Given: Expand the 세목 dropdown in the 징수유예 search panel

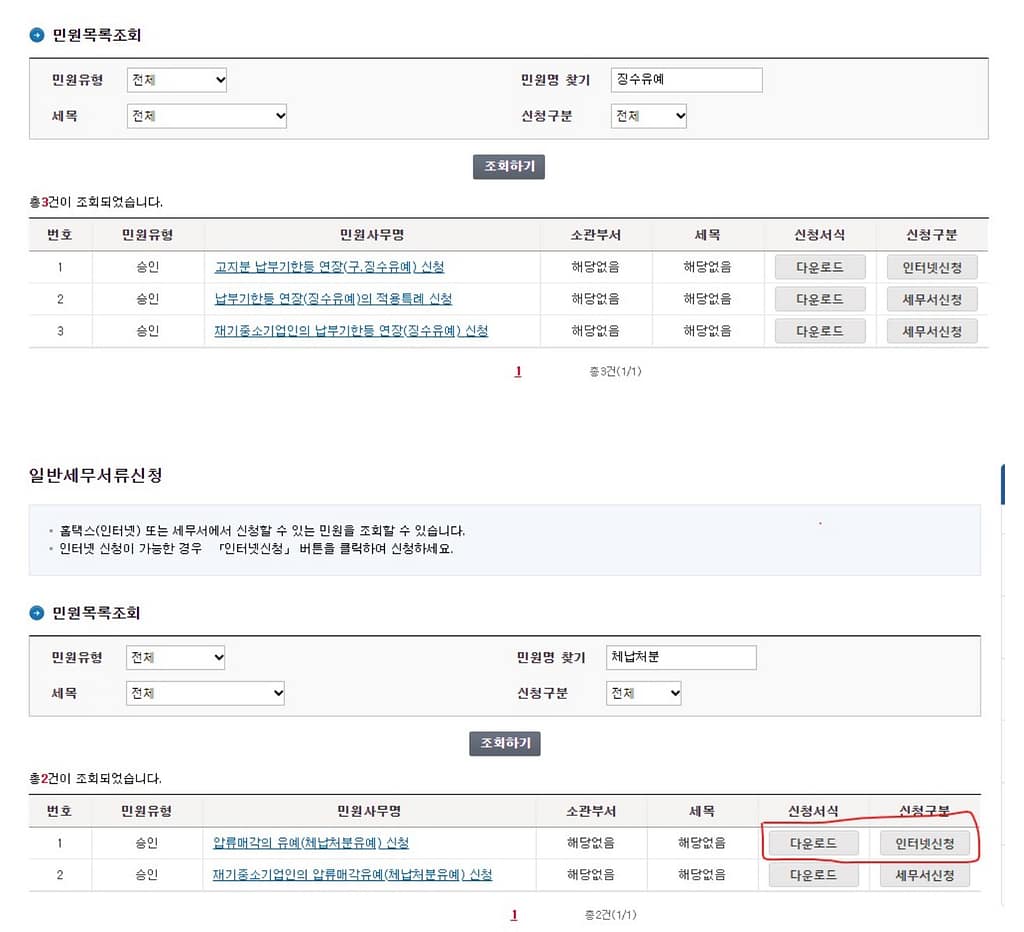Looking at the screenshot, I should (207, 116).
